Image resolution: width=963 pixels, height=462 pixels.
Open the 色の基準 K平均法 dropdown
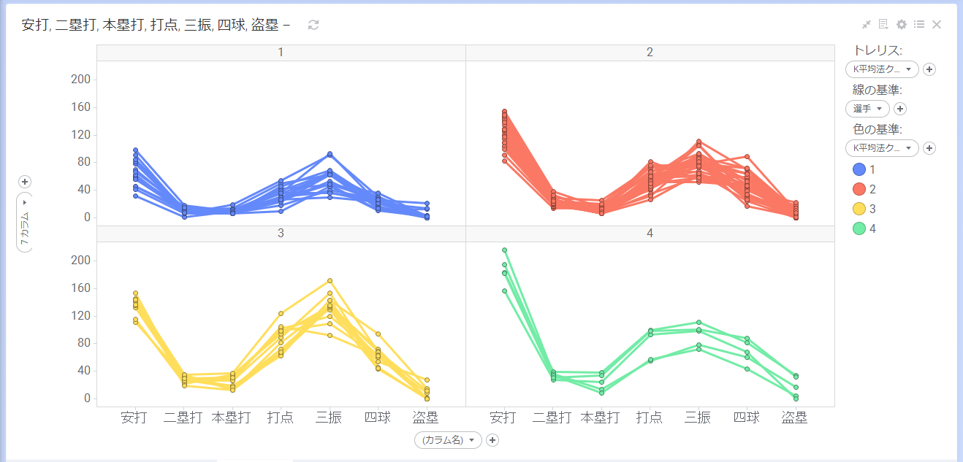[x=882, y=148]
